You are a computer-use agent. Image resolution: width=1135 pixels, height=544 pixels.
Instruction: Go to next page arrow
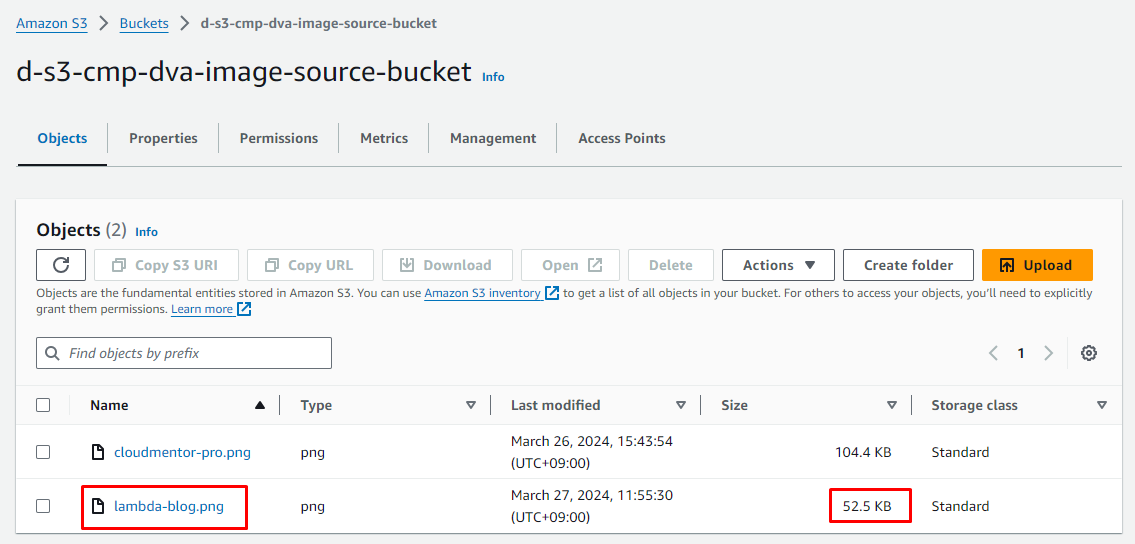click(1048, 353)
